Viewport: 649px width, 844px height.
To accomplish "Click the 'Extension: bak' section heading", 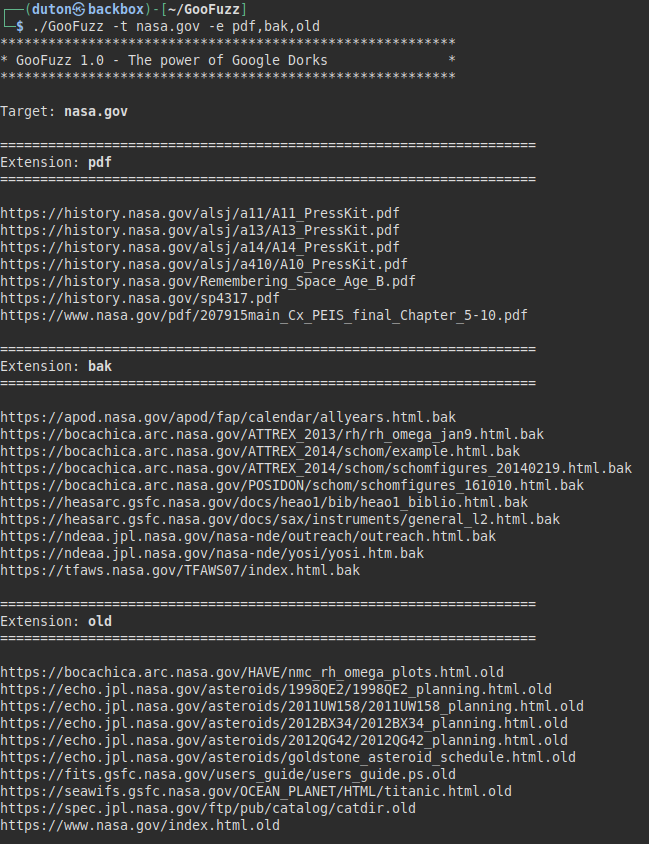I will click(56, 366).
